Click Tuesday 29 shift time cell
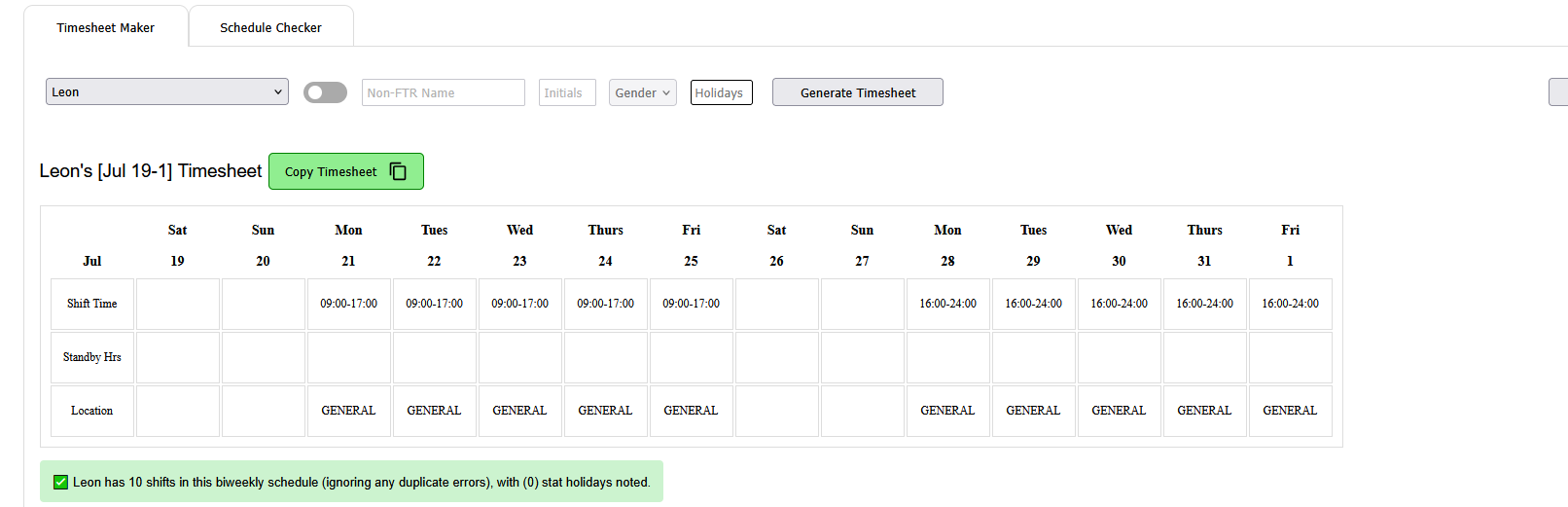1568x507 pixels. (1033, 304)
